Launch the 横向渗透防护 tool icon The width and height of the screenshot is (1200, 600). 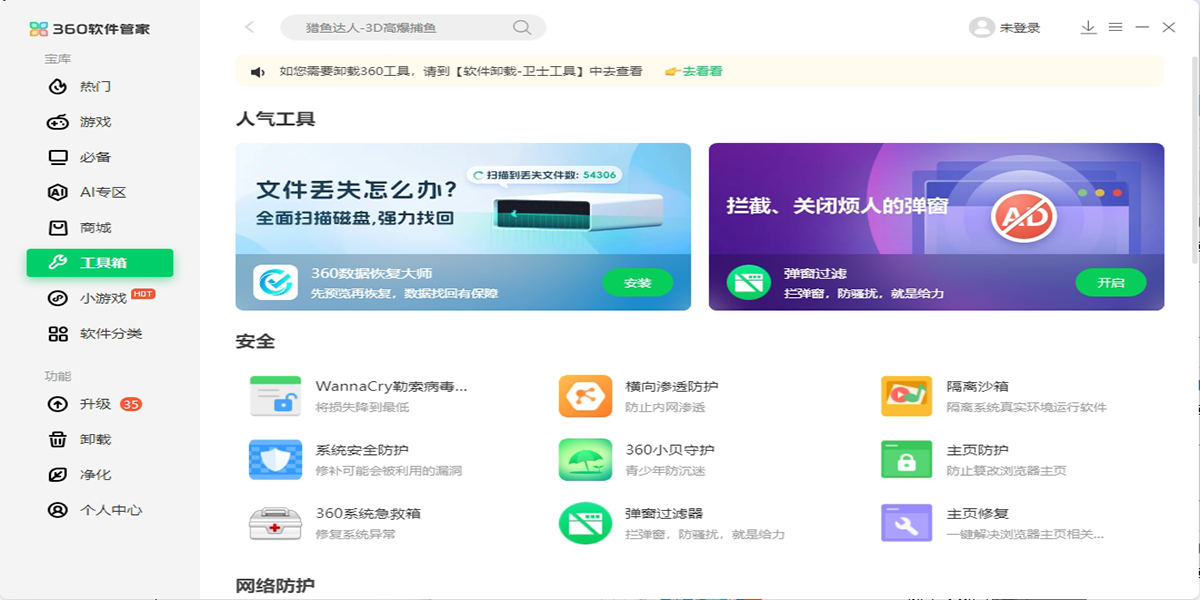coord(585,396)
